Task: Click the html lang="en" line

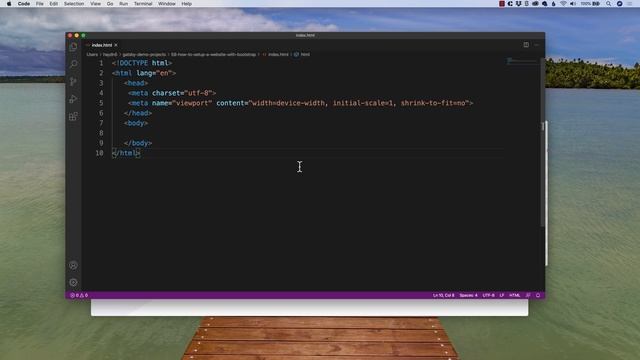Action: pos(144,73)
